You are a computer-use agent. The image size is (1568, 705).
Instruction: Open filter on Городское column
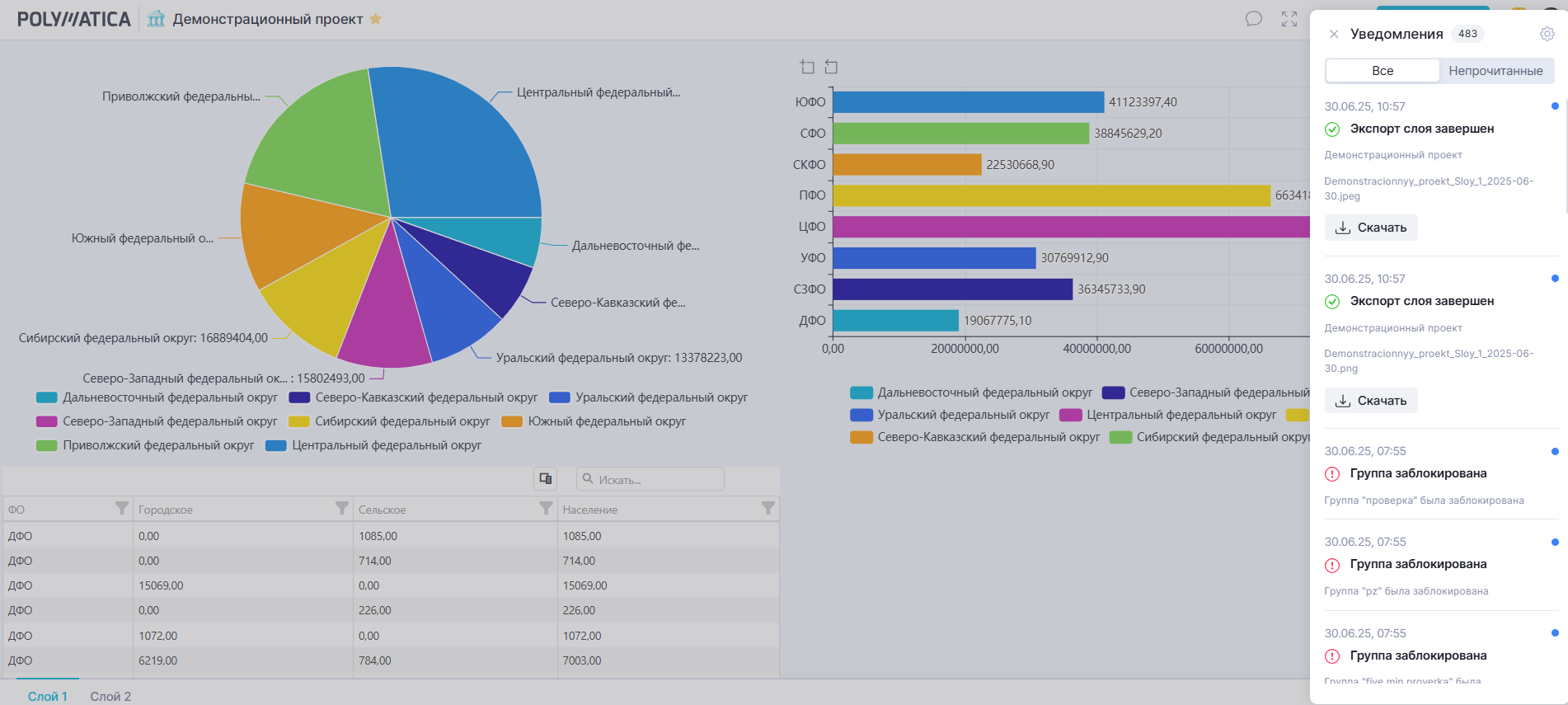click(341, 508)
